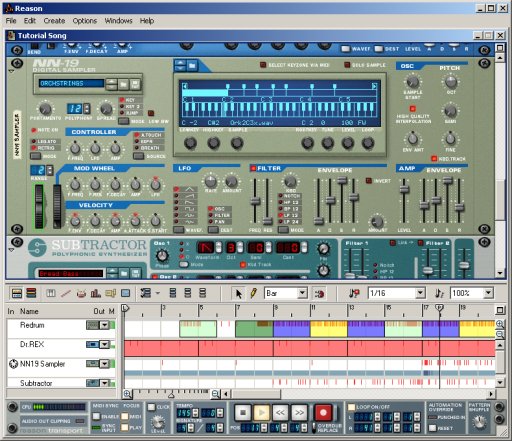This screenshot has height=441, width=512.
Task: Toggle NN-19 Low BW button
Action: [151, 113]
